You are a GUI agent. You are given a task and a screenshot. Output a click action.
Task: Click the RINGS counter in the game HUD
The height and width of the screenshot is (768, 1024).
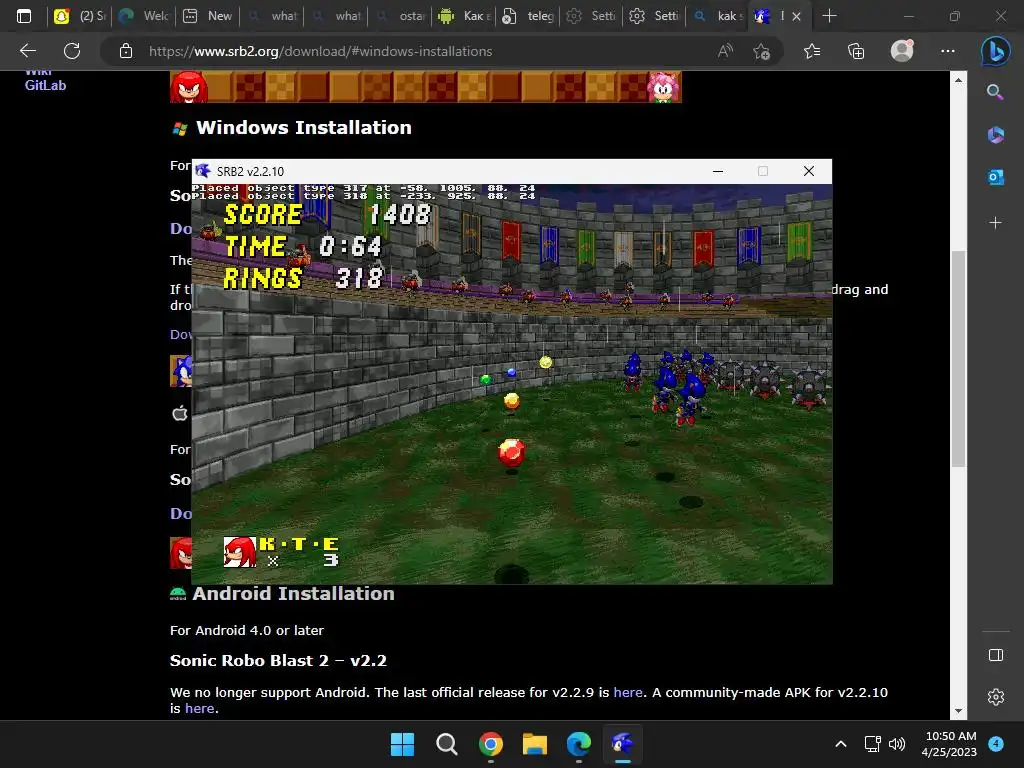[302, 279]
